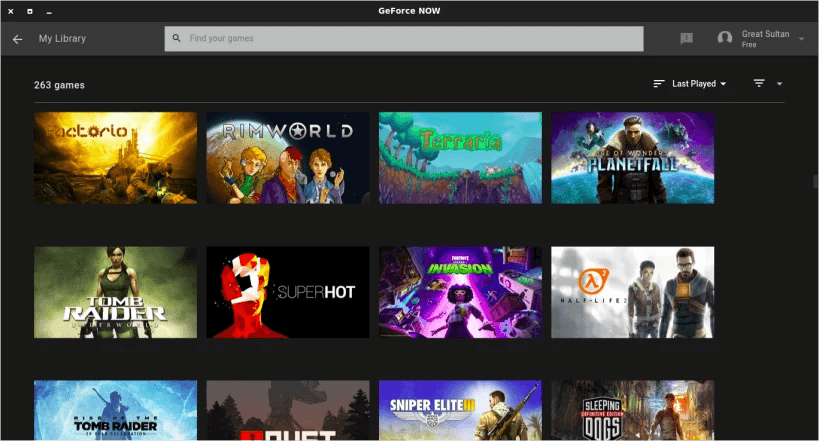Select the Rust game tile

pyautogui.click(x=288, y=410)
